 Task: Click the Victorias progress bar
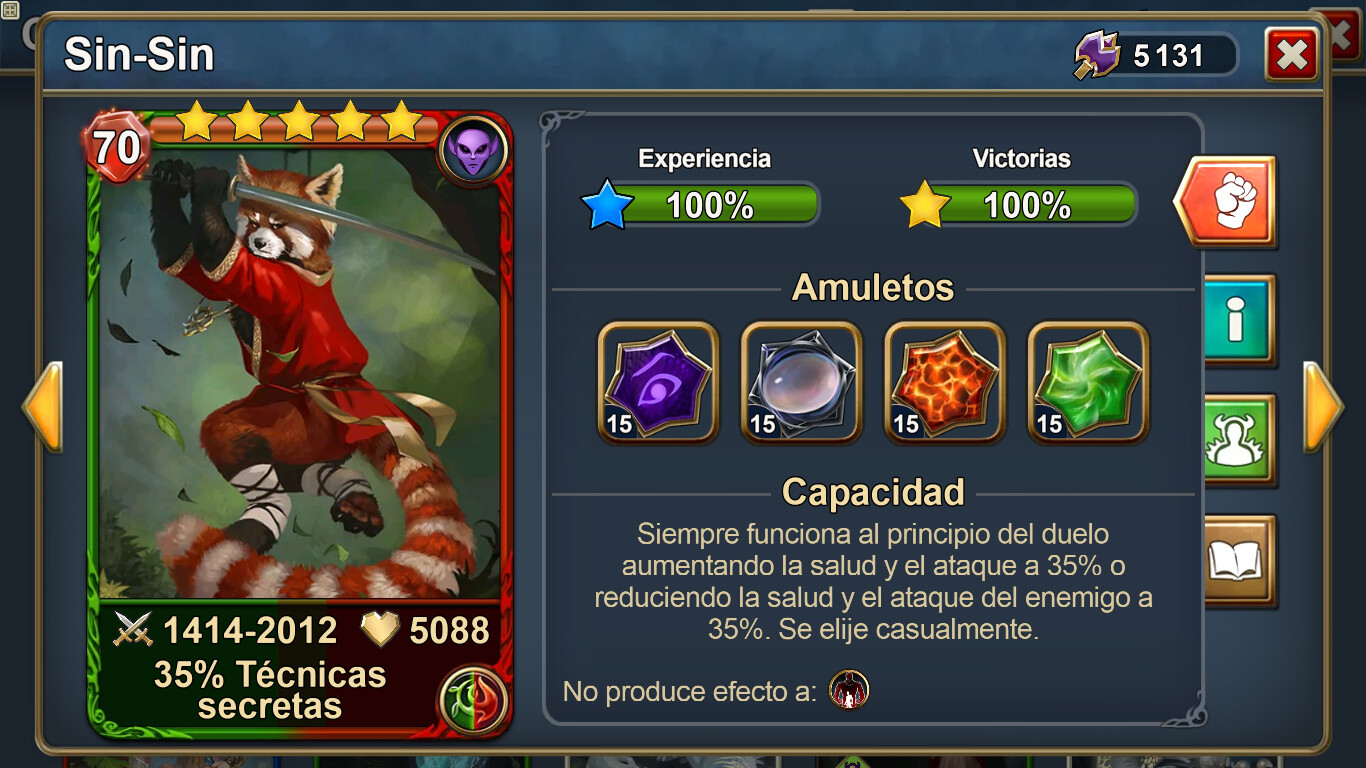[x=1018, y=205]
